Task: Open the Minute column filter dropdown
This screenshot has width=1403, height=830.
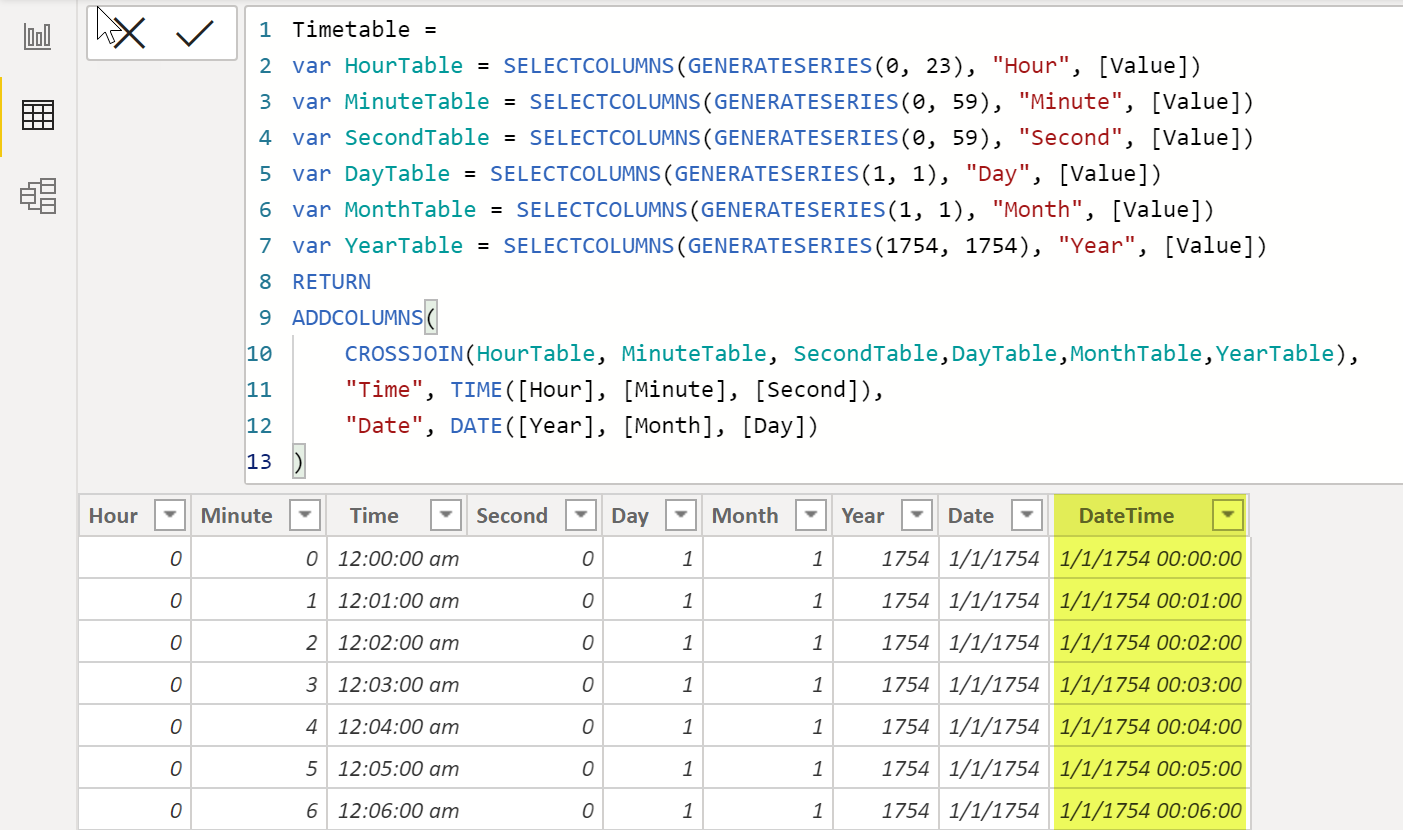Action: [x=305, y=516]
